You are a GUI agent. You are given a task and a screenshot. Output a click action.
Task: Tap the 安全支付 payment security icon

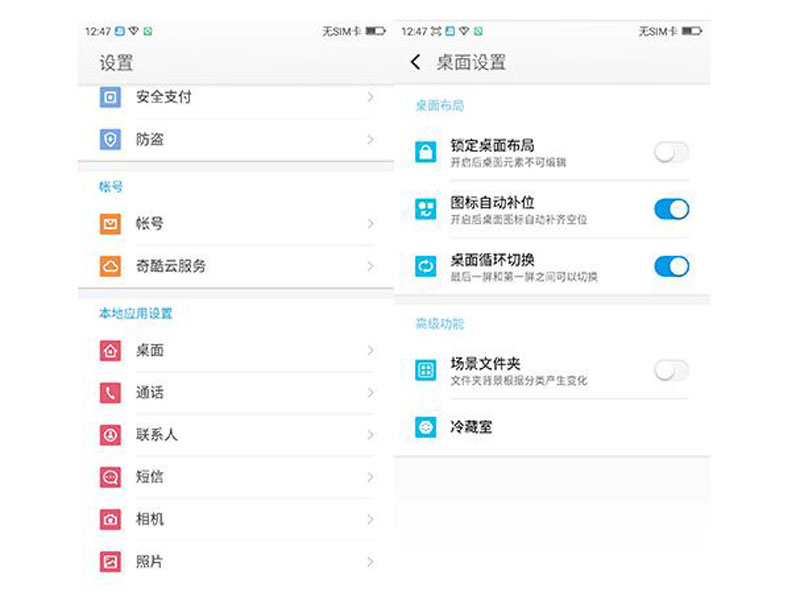(x=110, y=97)
